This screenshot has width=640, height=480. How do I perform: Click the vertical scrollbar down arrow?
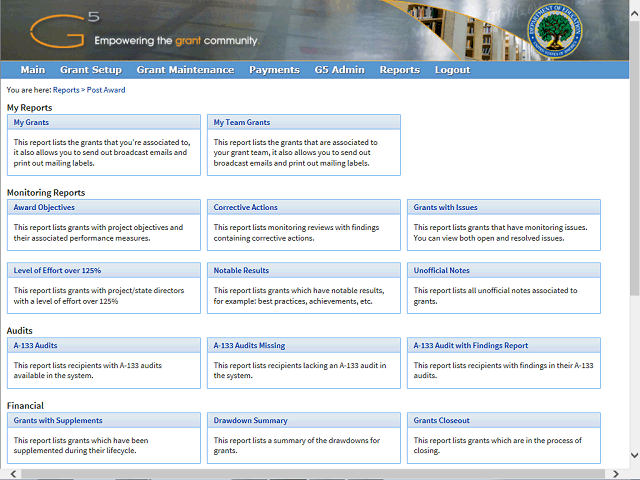634,455
